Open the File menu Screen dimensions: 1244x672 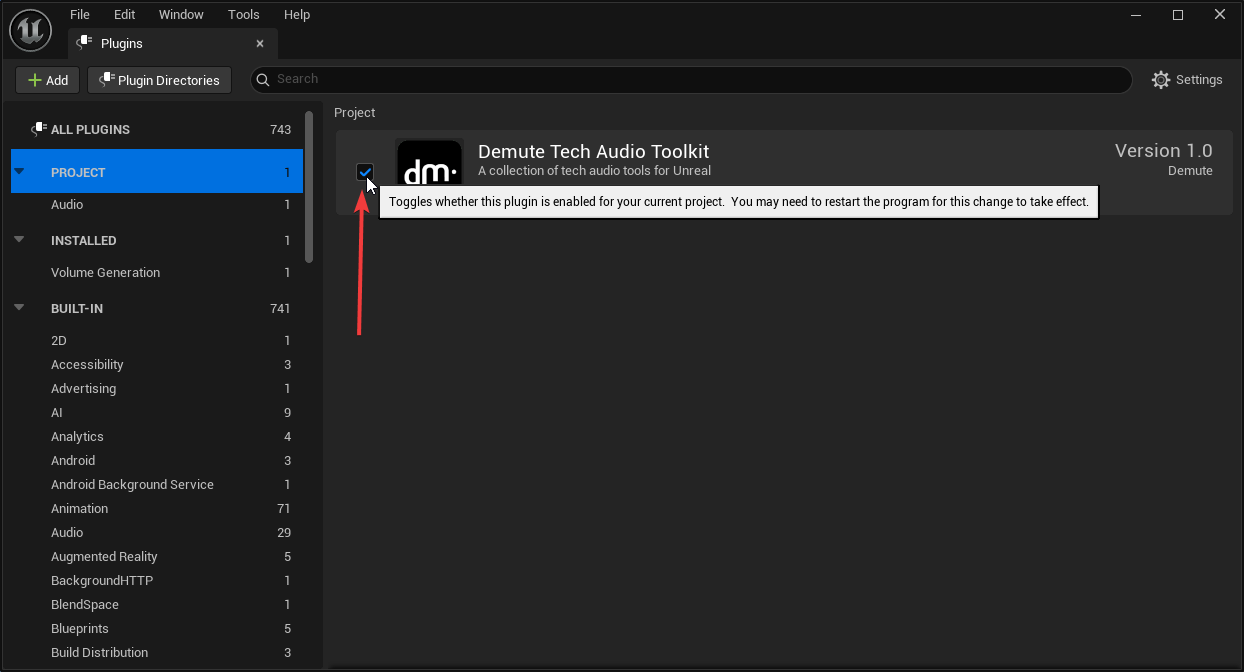(80, 15)
